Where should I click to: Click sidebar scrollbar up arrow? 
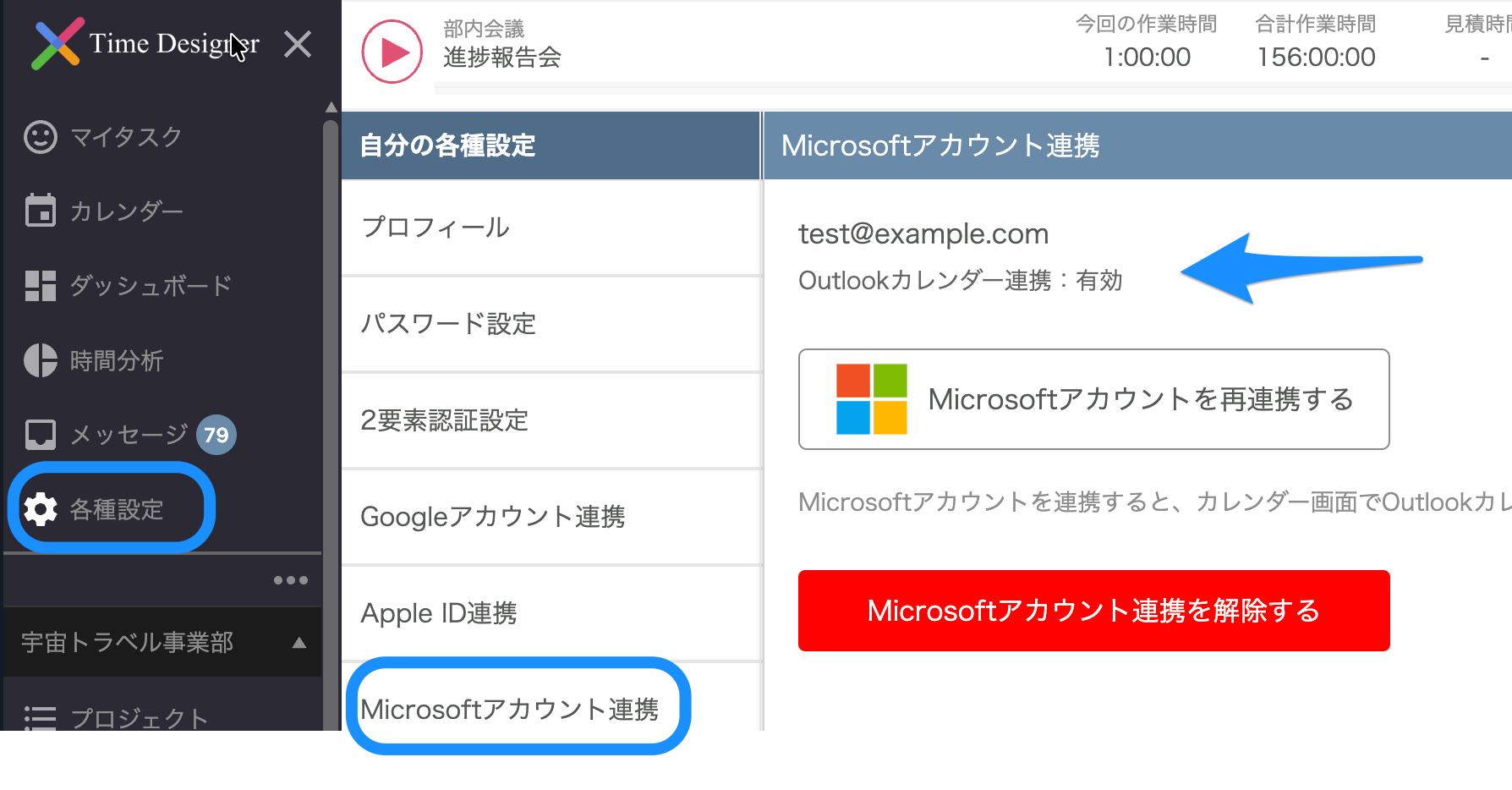pyautogui.click(x=331, y=107)
